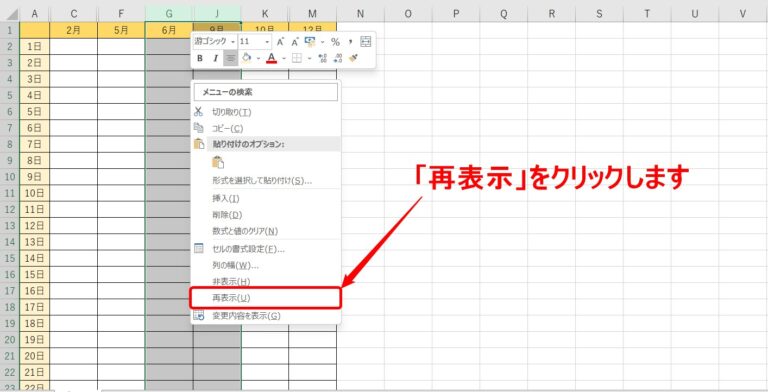Select 削除(D) menu entry
Screen dimensions: 768x392
(x=265, y=215)
